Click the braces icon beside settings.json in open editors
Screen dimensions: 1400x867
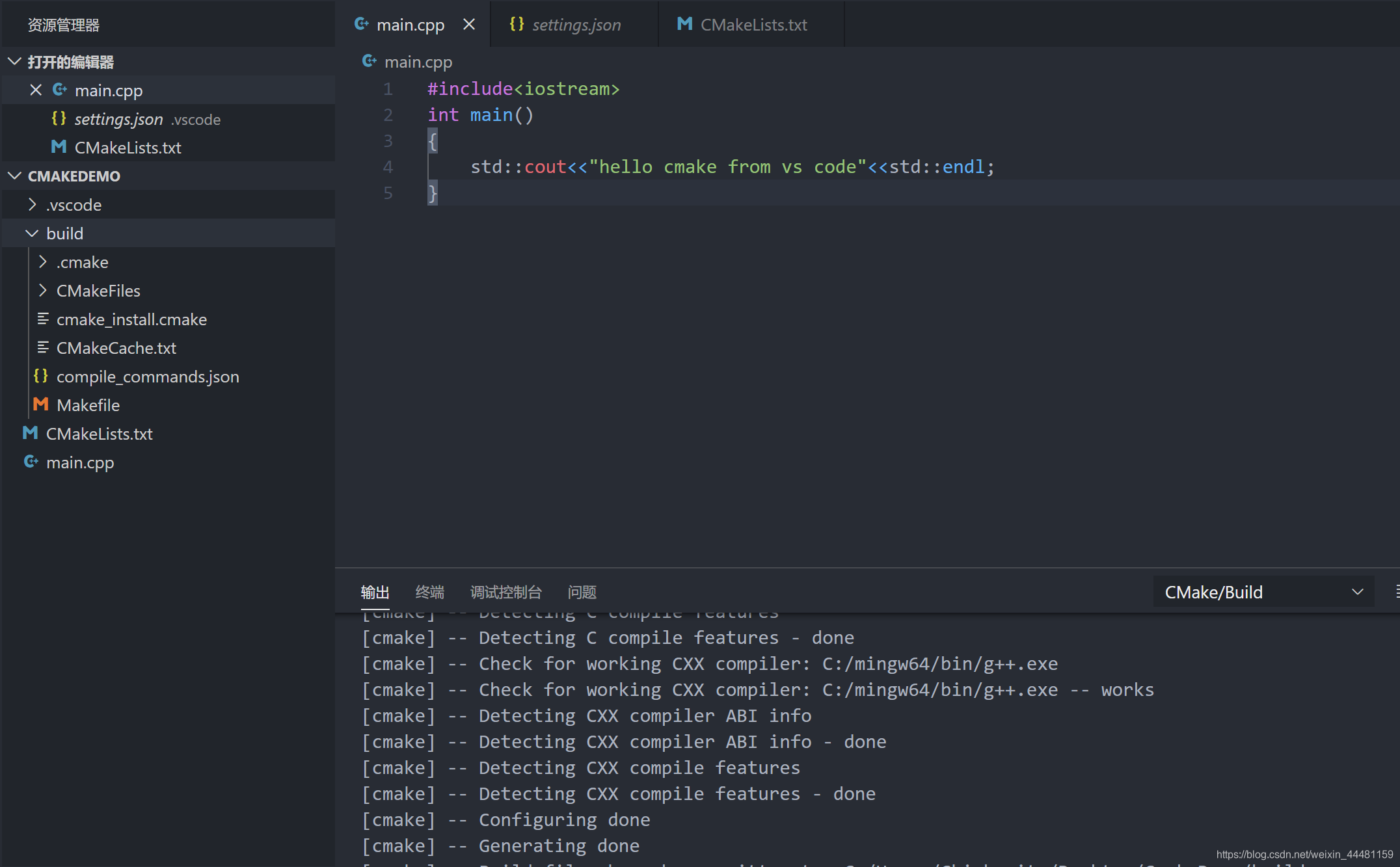(x=59, y=118)
